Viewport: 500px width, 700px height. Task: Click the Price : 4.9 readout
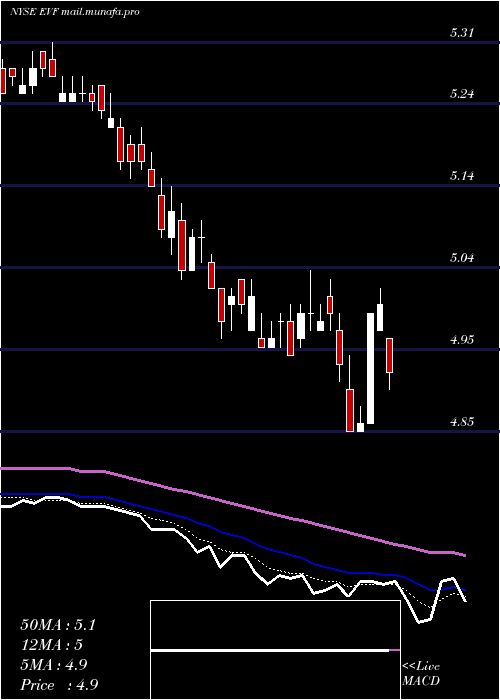[x=59, y=685]
